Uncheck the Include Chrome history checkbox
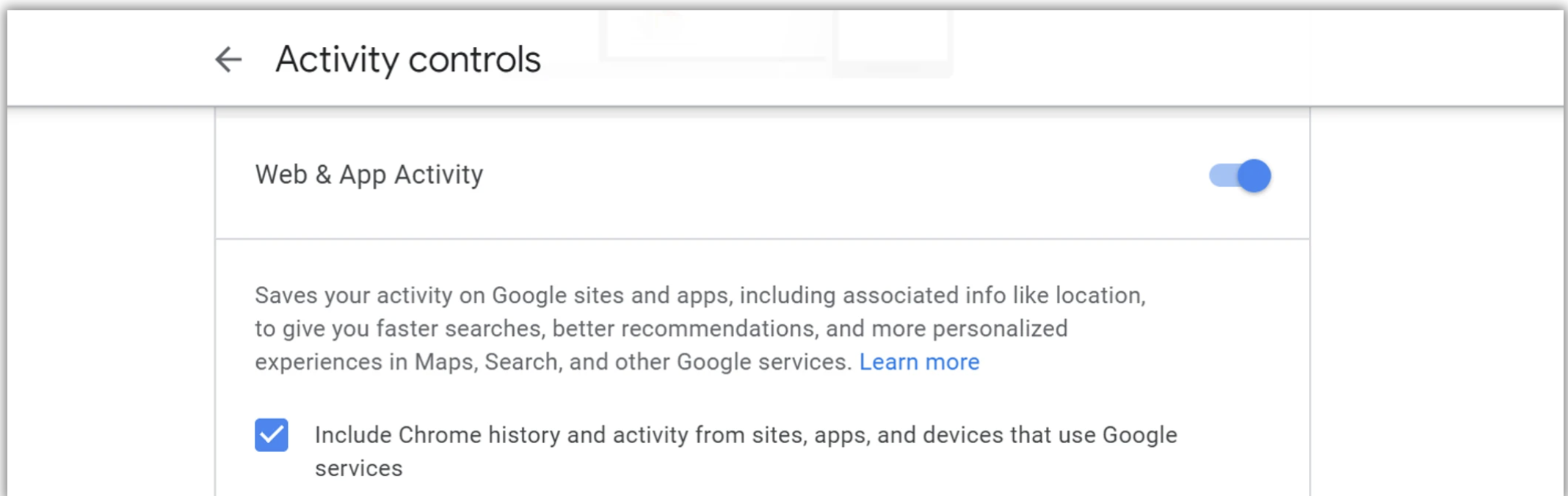The height and width of the screenshot is (496, 1568). pyautogui.click(x=272, y=435)
